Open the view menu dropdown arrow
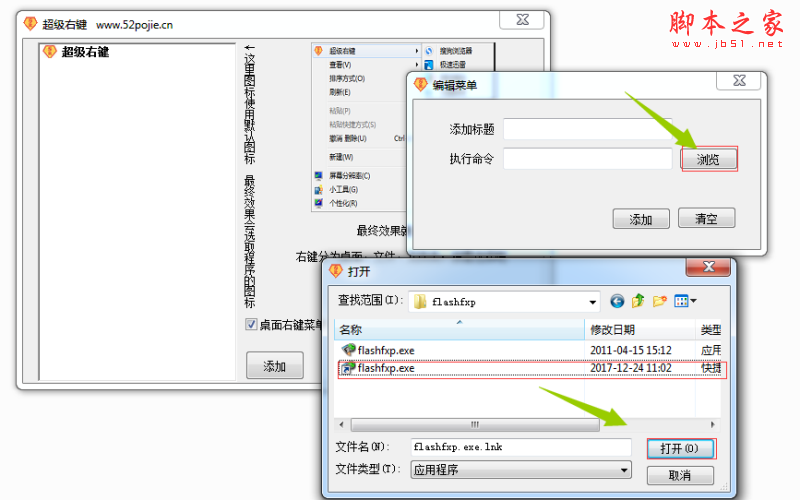 (x=694, y=302)
